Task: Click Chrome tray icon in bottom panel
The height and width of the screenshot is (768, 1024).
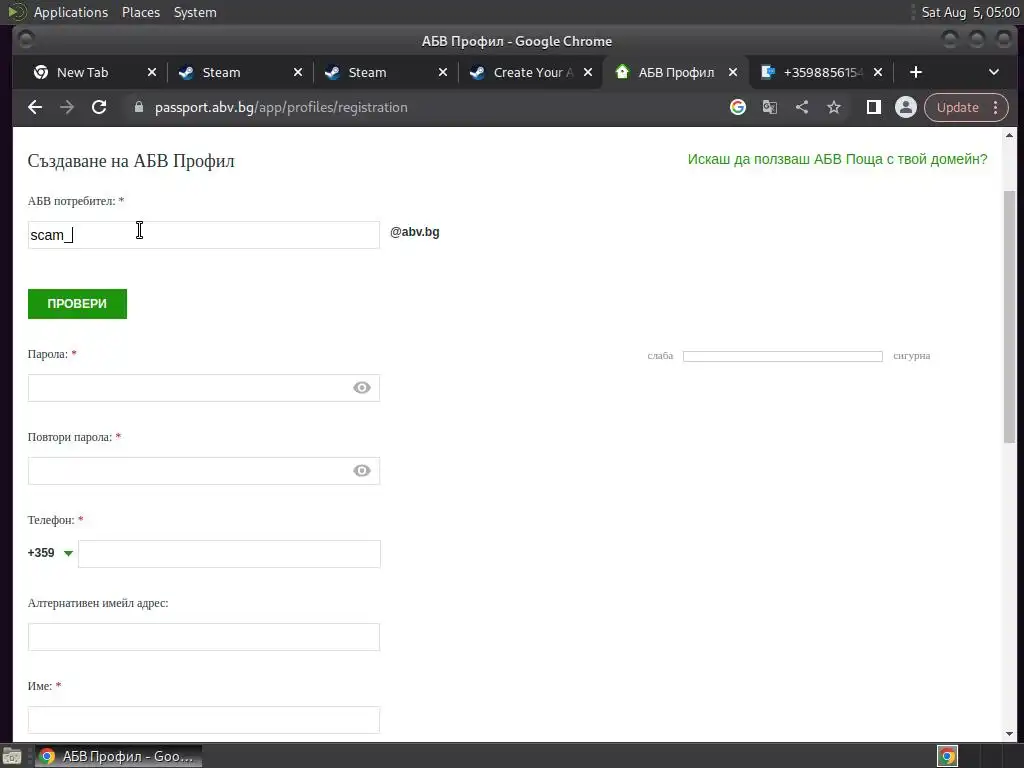Action: 947,756
